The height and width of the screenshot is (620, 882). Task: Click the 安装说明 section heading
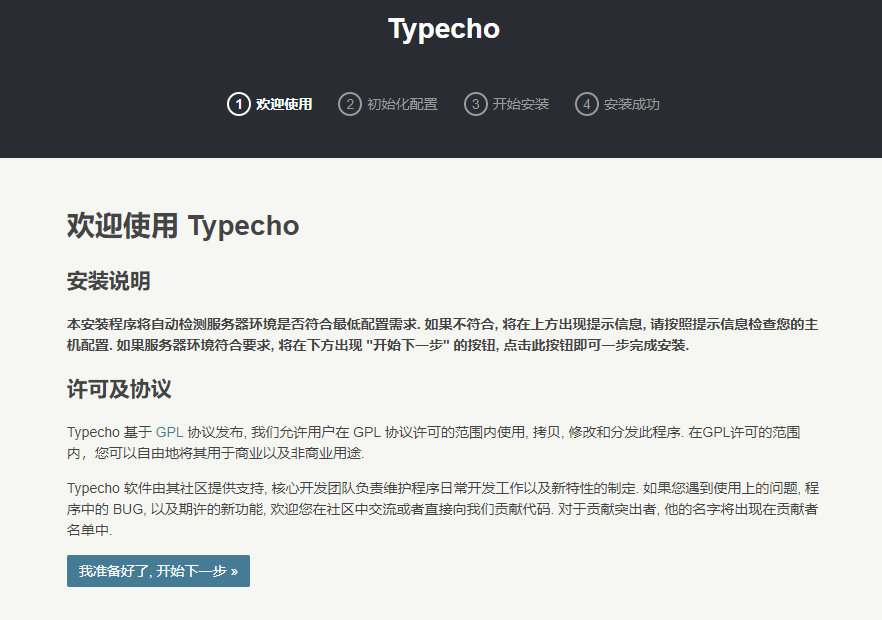pos(108,282)
